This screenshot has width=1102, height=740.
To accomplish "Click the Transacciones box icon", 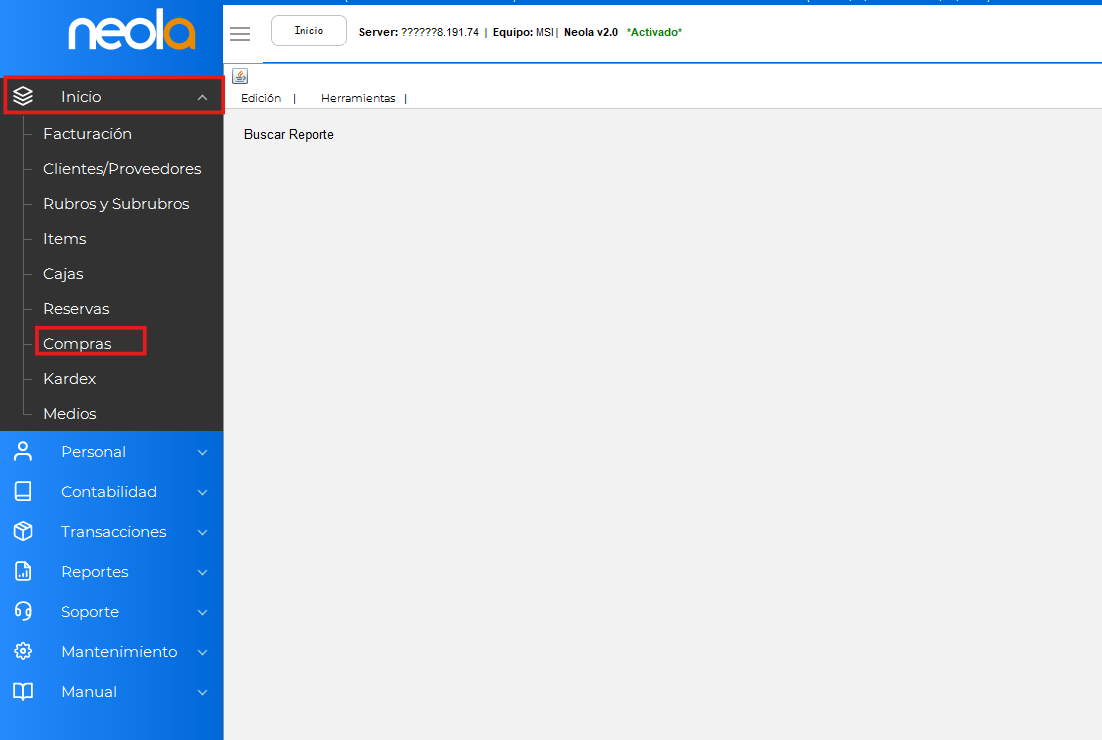I will click(x=23, y=531).
